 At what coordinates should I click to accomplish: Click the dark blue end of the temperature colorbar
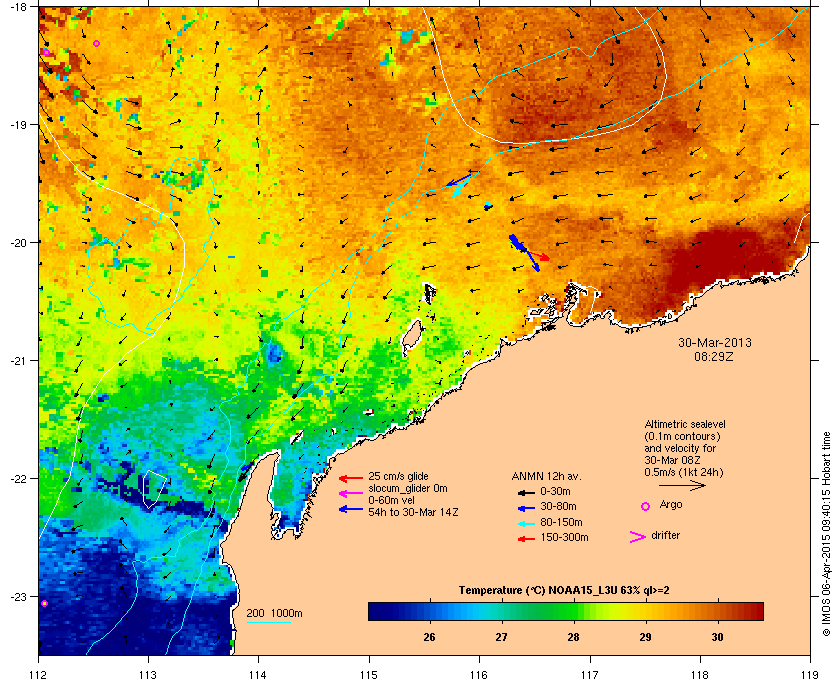tap(375, 611)
